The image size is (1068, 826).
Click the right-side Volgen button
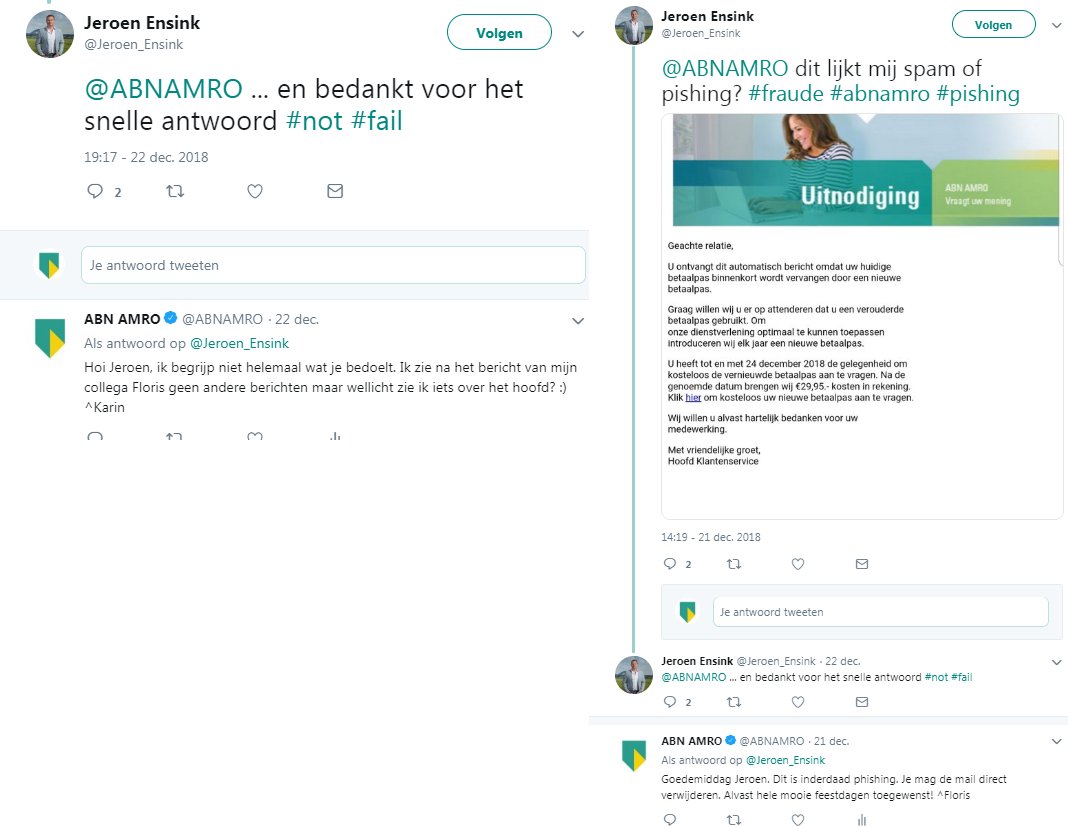tap(993, 25)
